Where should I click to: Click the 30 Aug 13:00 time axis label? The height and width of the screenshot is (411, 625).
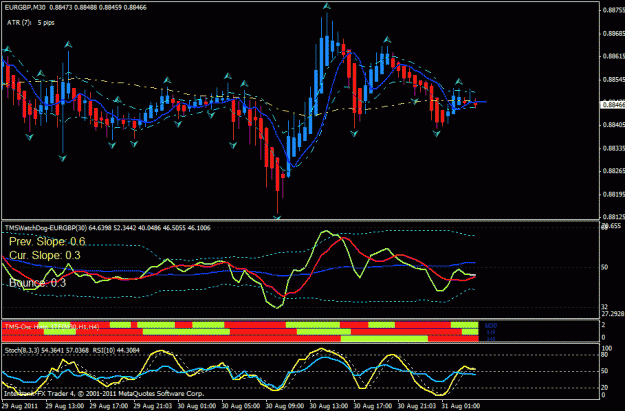[x=329, y=406]
